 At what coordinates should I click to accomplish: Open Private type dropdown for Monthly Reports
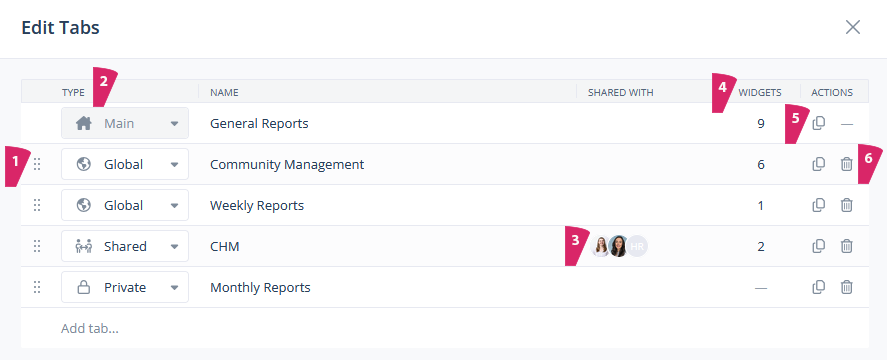coord(125,288)
